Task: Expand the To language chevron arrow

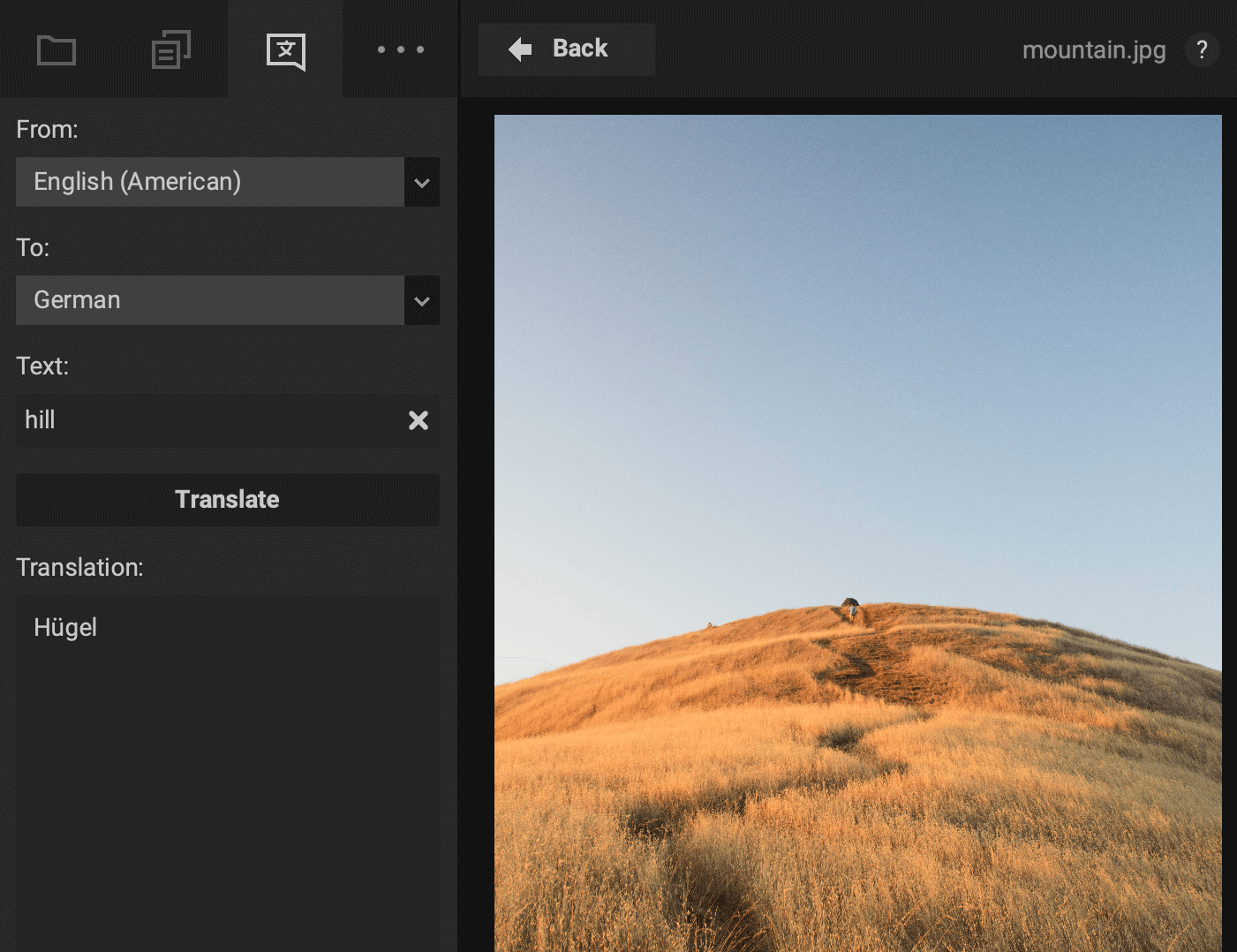Action: coord(422,301)
